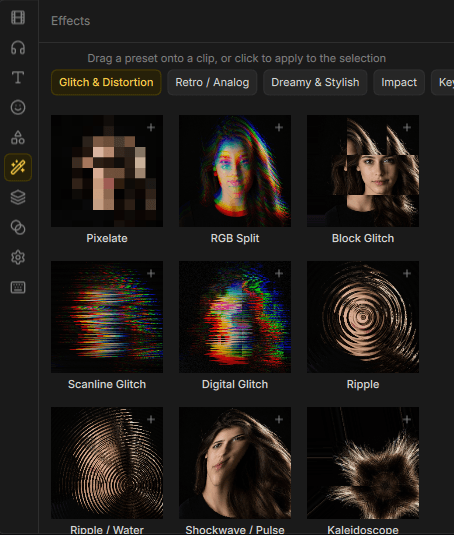Open the Shapes panel icon
Screen dimensions: 454x535
18,138
